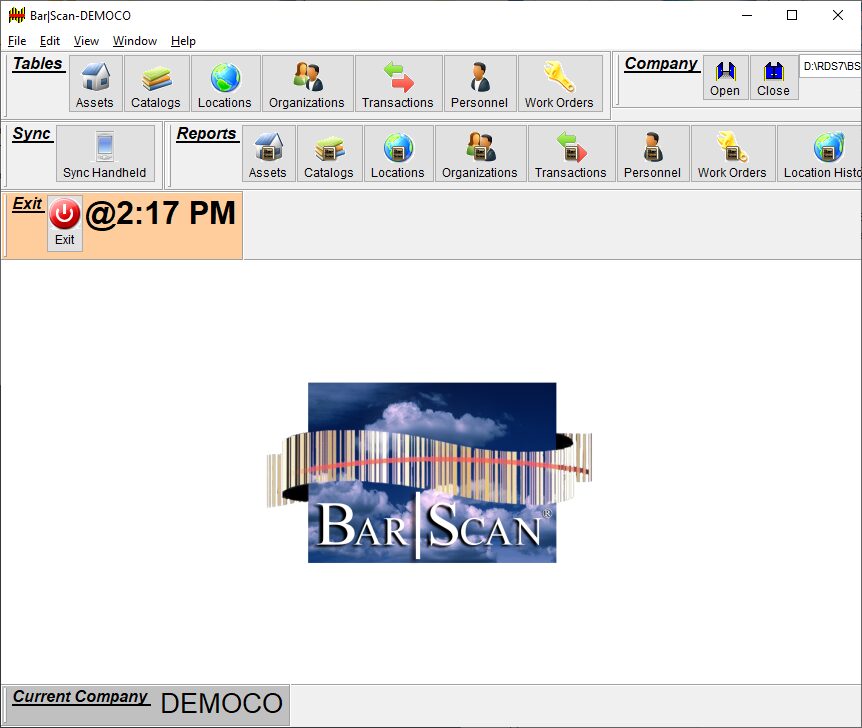The width and height of the screenshot is (862, 728).
Task: Open the Work Orders table
Action: point(560,84)
